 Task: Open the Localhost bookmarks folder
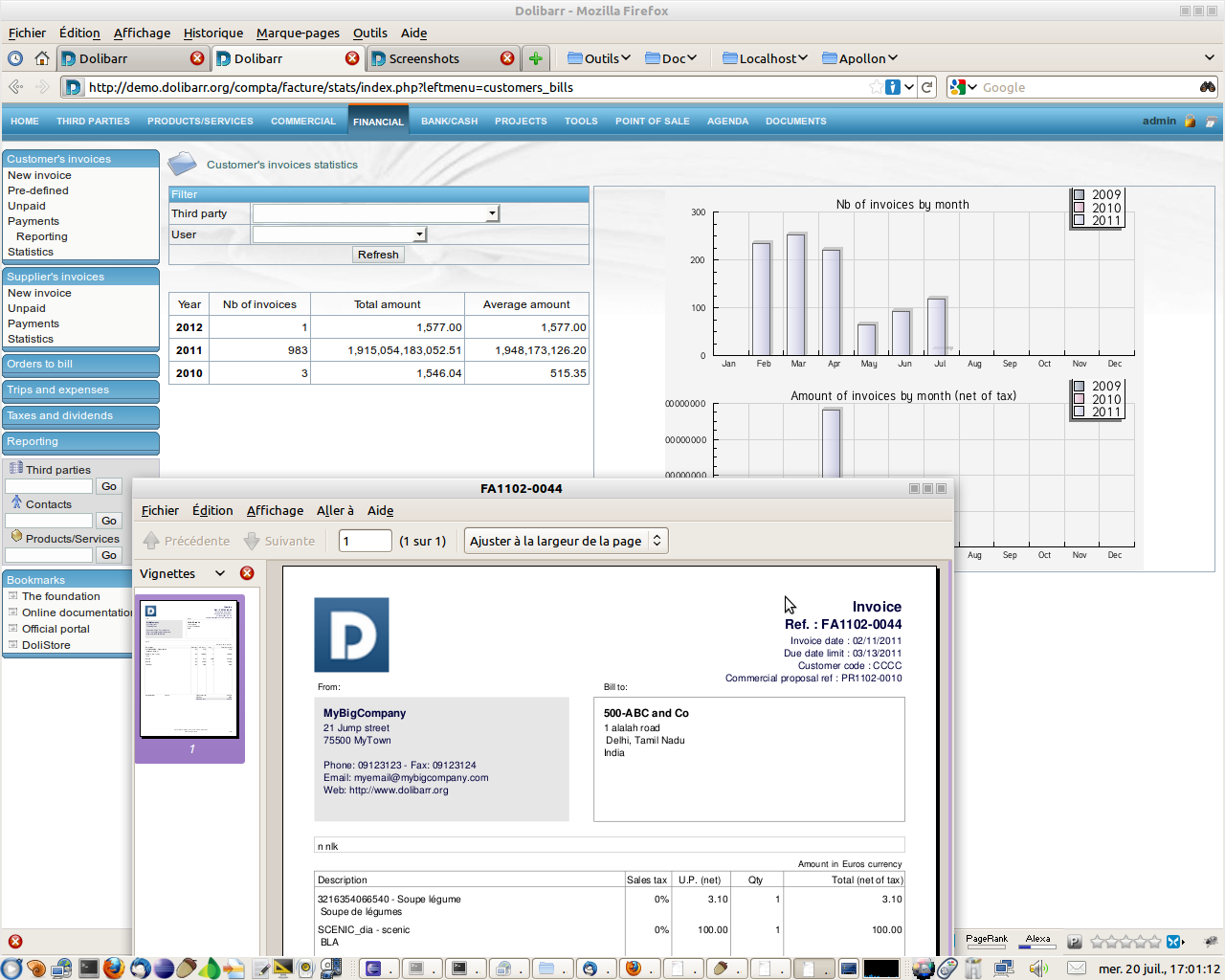coord(765,58)
